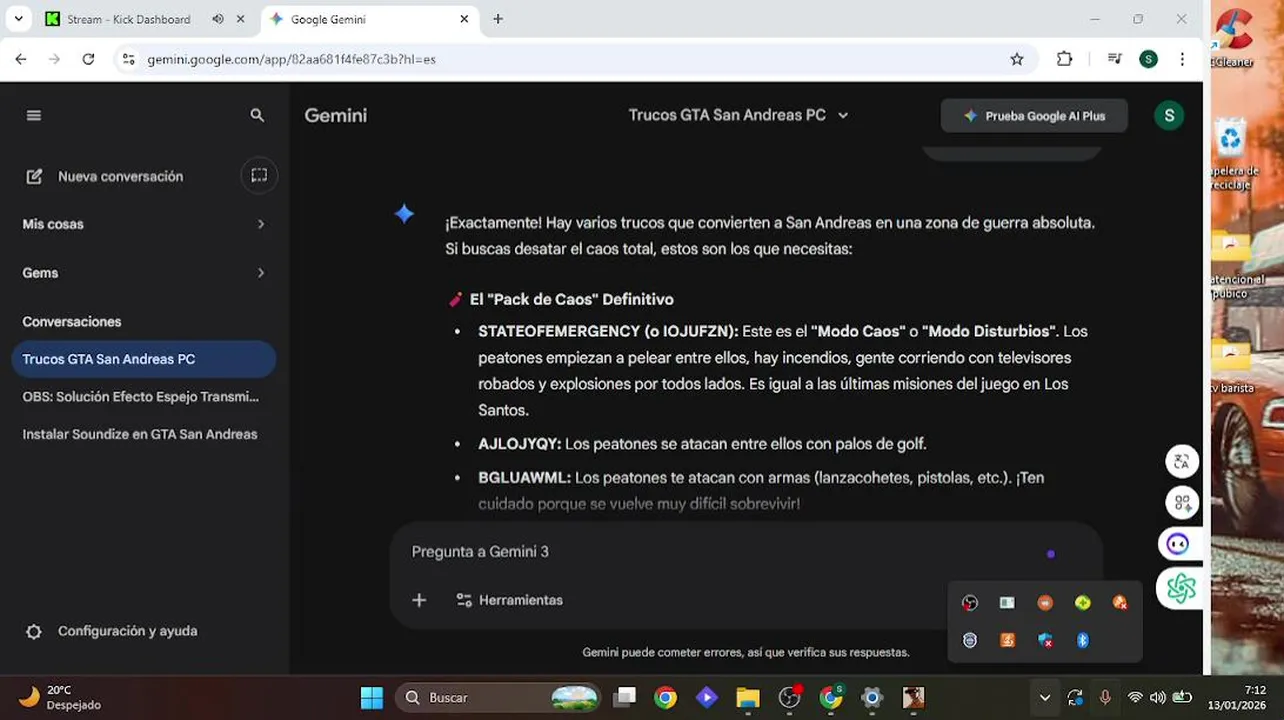Click the Bluetooth icon in tray overflow
The height and width of the screenshot is (720, 1284).
tap(1083, 640)
